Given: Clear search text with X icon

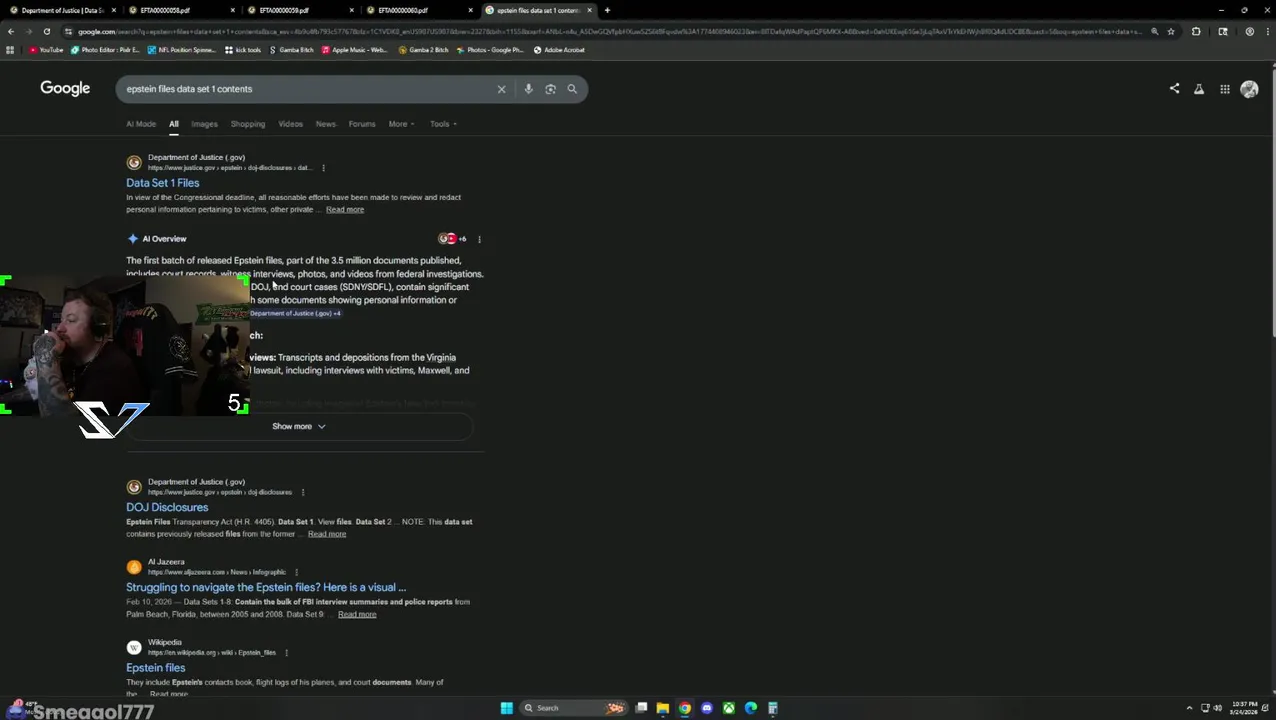Looking at the screenshot, I should (502, 89).
